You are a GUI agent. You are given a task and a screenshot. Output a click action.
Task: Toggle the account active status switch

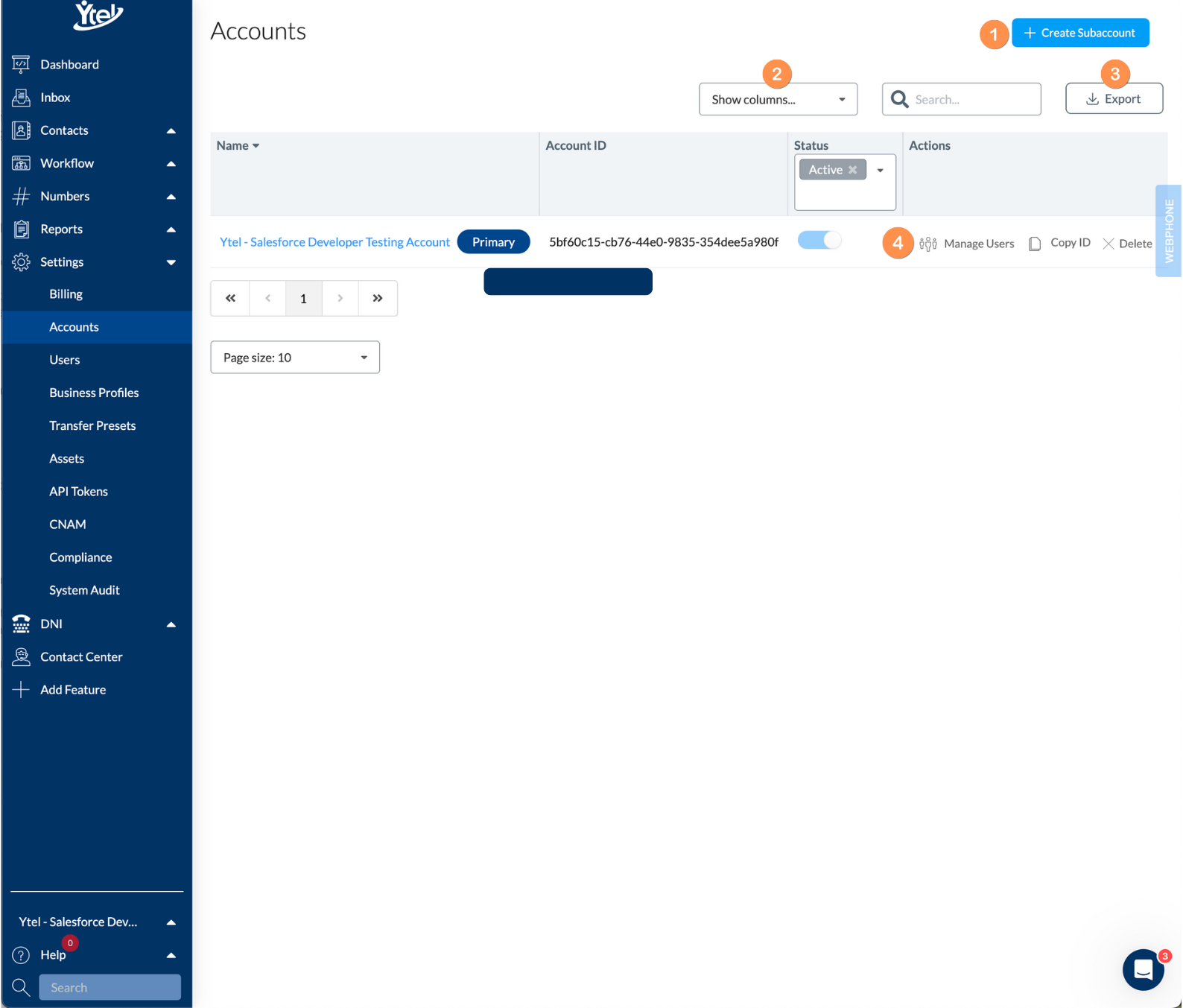tap(819, 240)
